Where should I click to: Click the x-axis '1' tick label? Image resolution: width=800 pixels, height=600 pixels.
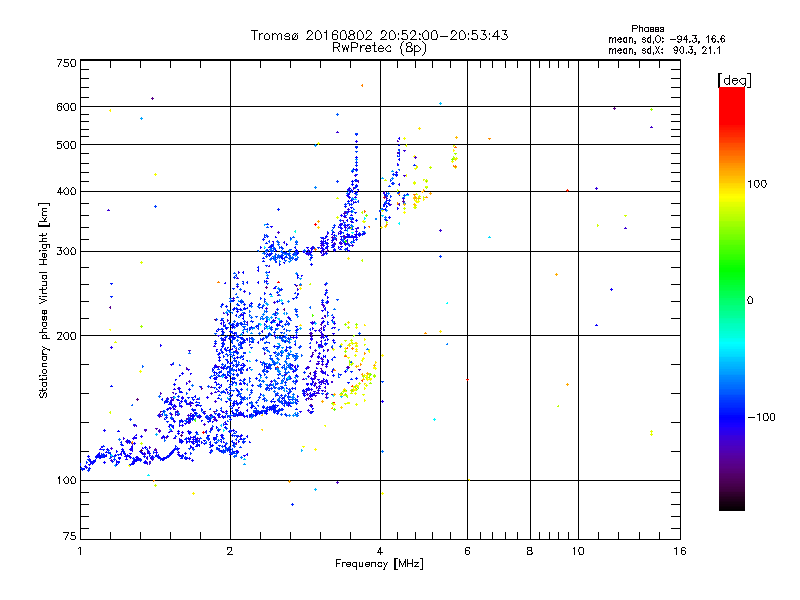click(80, 551)
